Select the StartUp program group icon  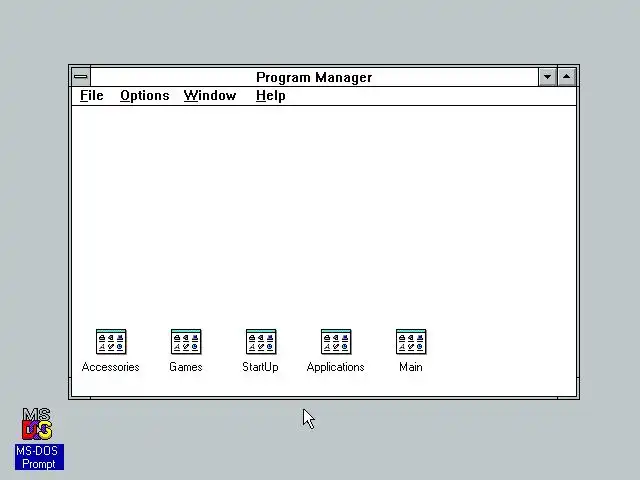(261, 342)
